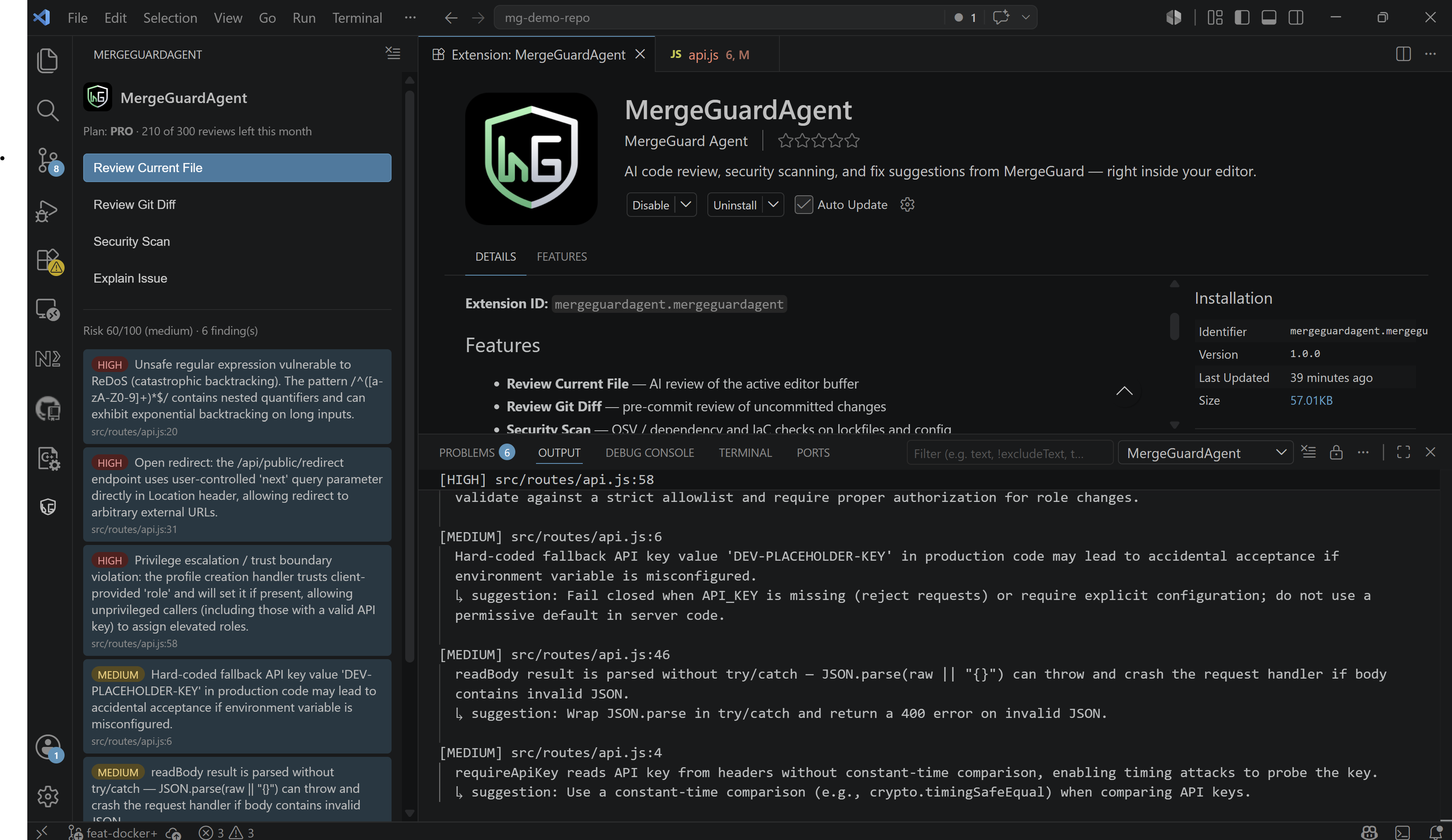Close the bottom panel
This screenshot has width=1452, height=840.
1430,452
